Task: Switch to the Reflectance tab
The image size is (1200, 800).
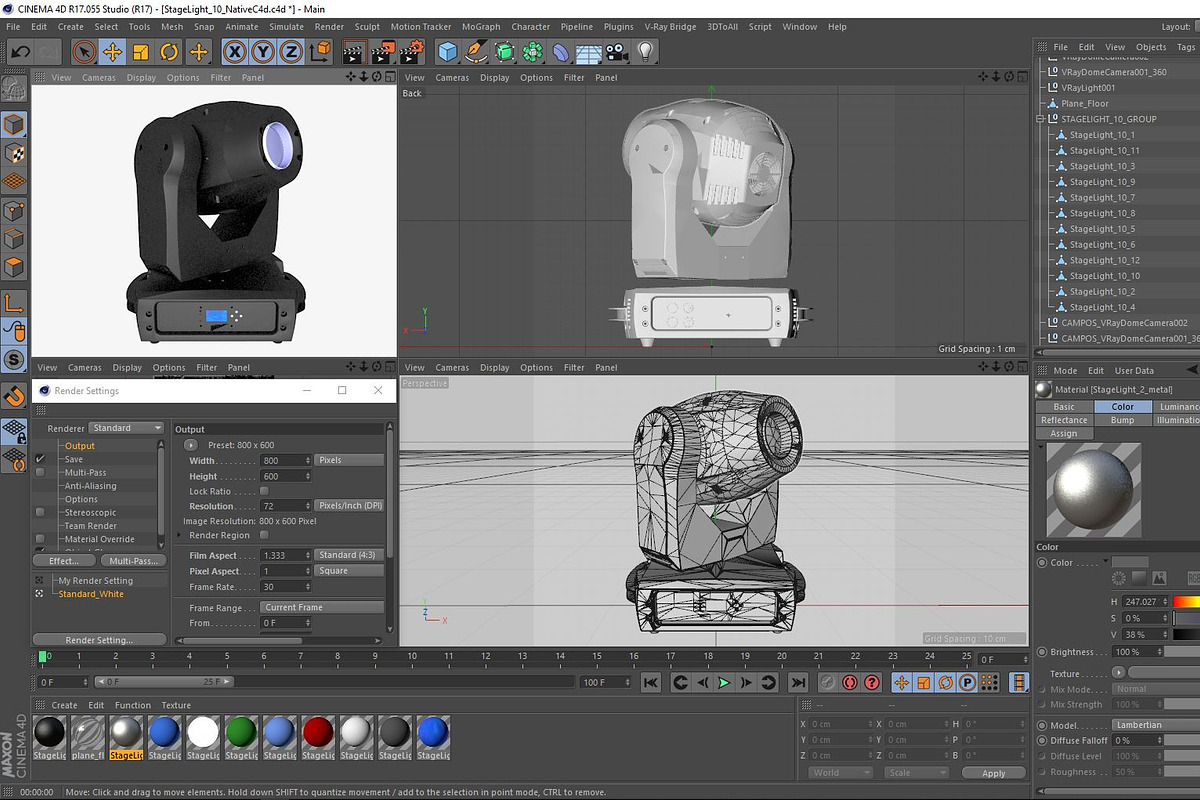Action: (x=1064, y=420)
